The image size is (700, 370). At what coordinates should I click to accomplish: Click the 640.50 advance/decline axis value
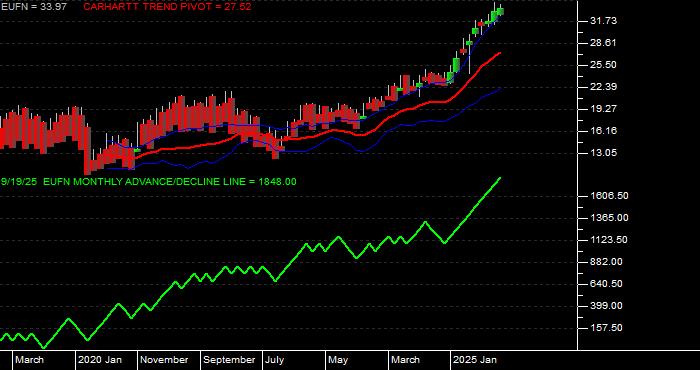click(605, 284)
